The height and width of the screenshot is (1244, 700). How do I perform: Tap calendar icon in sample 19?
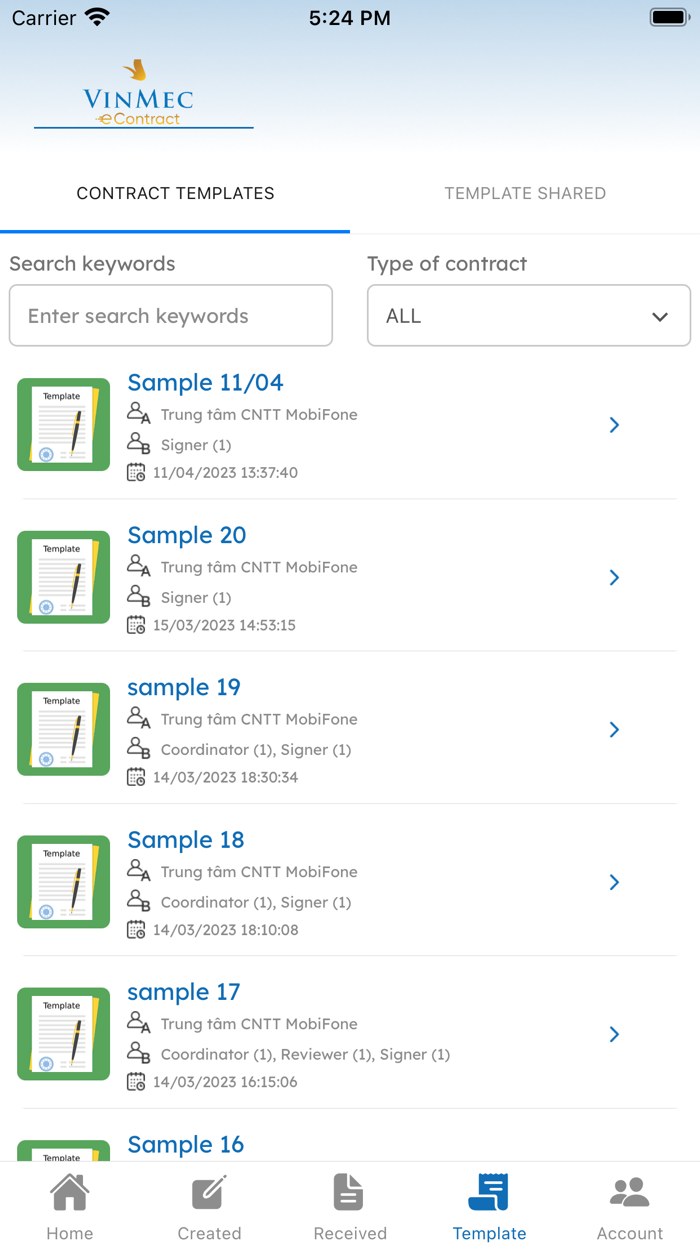click(x=136, y=777)
